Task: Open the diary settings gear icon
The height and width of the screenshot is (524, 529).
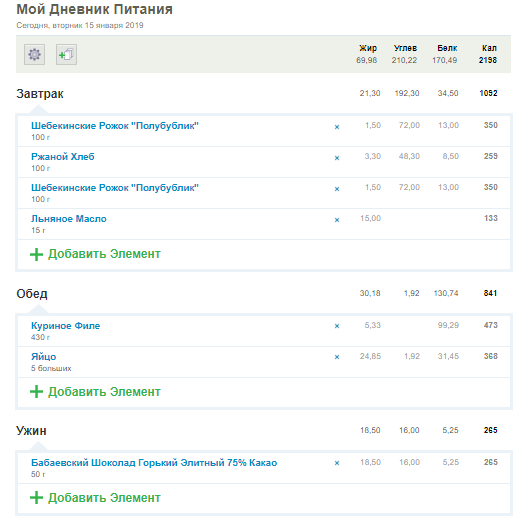Action: pyautogui.click(x=34, y=54)
